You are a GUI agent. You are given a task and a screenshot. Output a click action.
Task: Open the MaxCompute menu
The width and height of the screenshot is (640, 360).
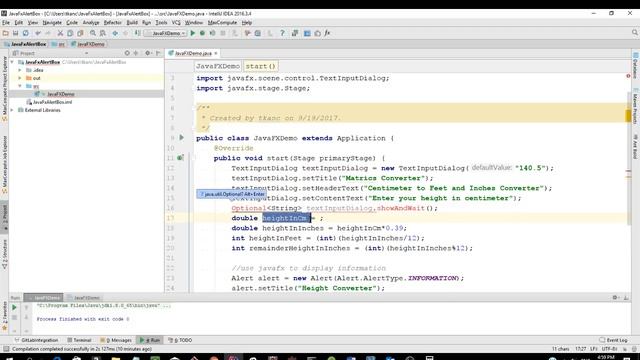click(222, 22)
